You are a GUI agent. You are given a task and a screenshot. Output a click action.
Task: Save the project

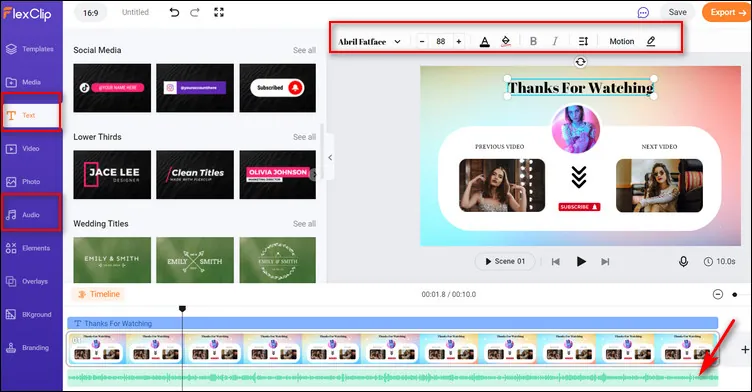677,12
